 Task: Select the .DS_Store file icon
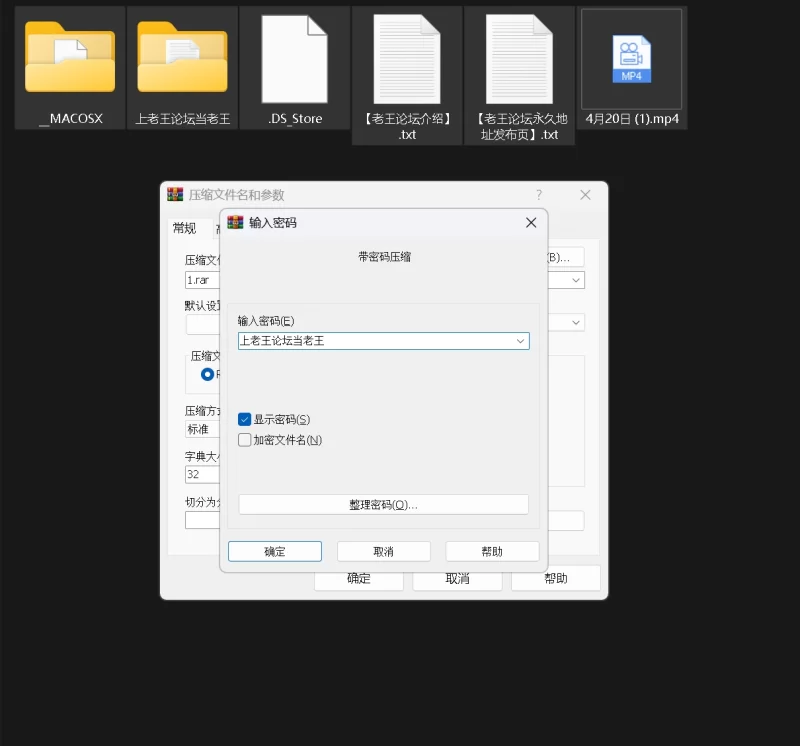294,60
